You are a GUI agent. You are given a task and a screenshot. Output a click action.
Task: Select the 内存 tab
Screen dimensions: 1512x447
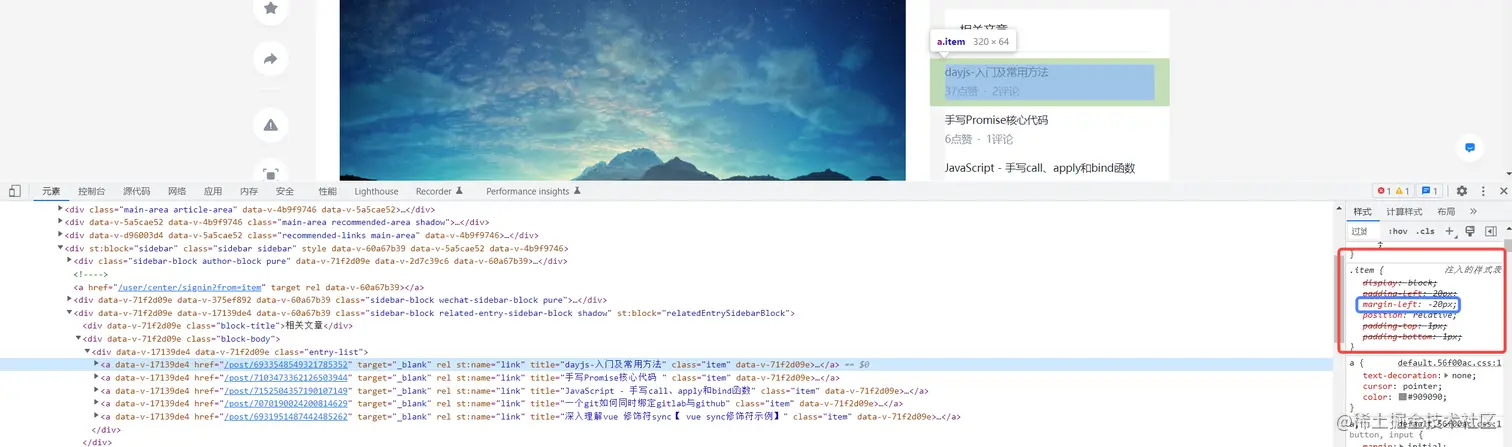click(x=249, y=191)
